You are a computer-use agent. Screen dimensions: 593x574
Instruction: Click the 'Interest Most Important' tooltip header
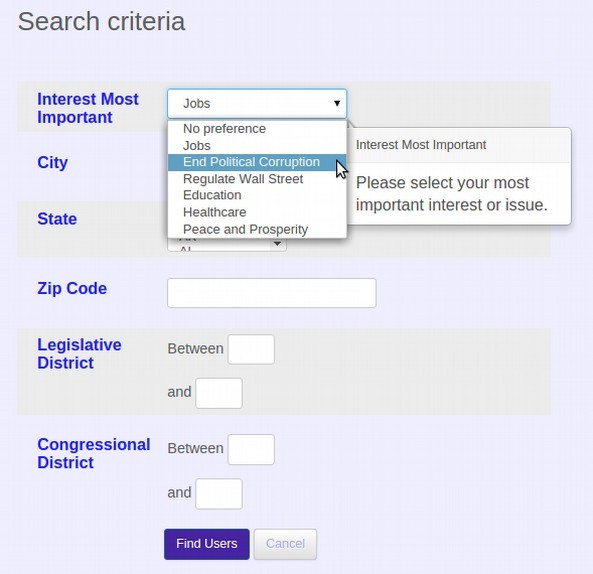421,145
